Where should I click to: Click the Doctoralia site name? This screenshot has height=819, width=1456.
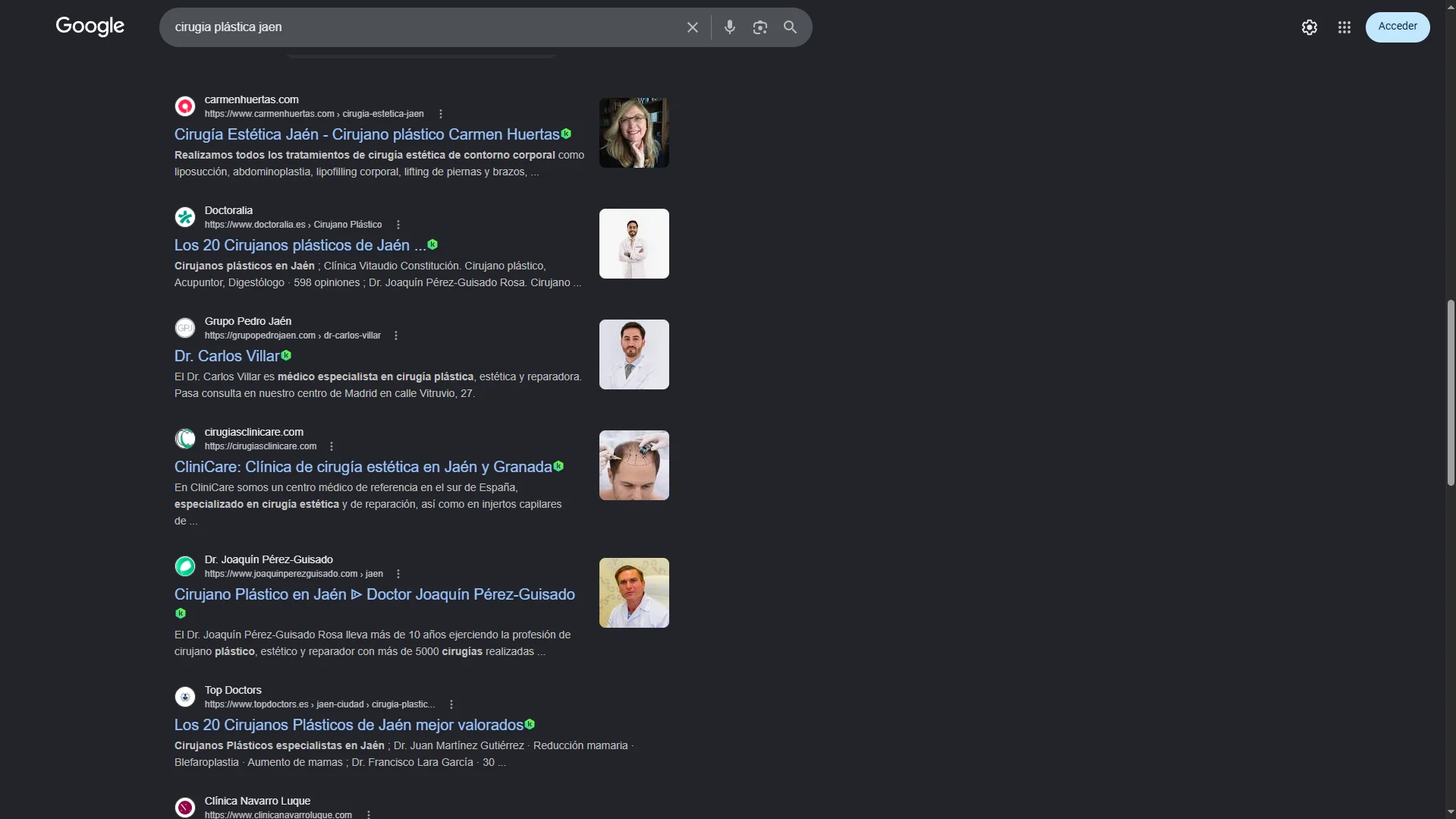[228, 210]
